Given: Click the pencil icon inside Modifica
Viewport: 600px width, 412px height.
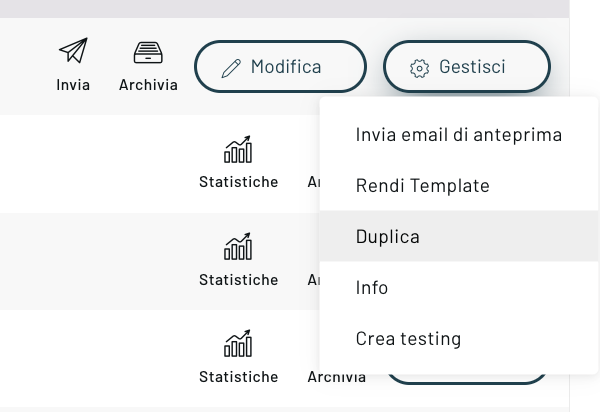Looking at the screenshot, I should coord(231,68).
